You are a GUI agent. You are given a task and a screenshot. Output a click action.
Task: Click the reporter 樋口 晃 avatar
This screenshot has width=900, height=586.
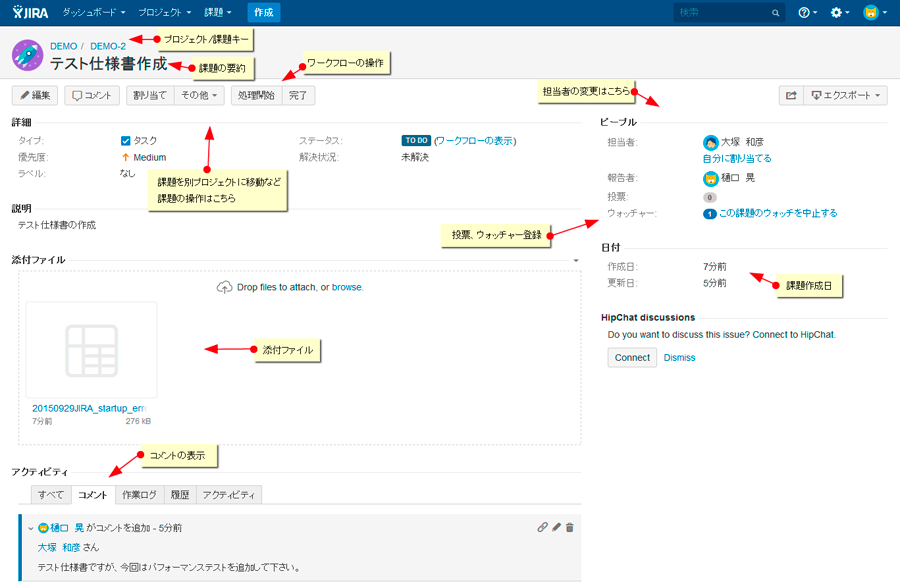(x=711, y=178)
